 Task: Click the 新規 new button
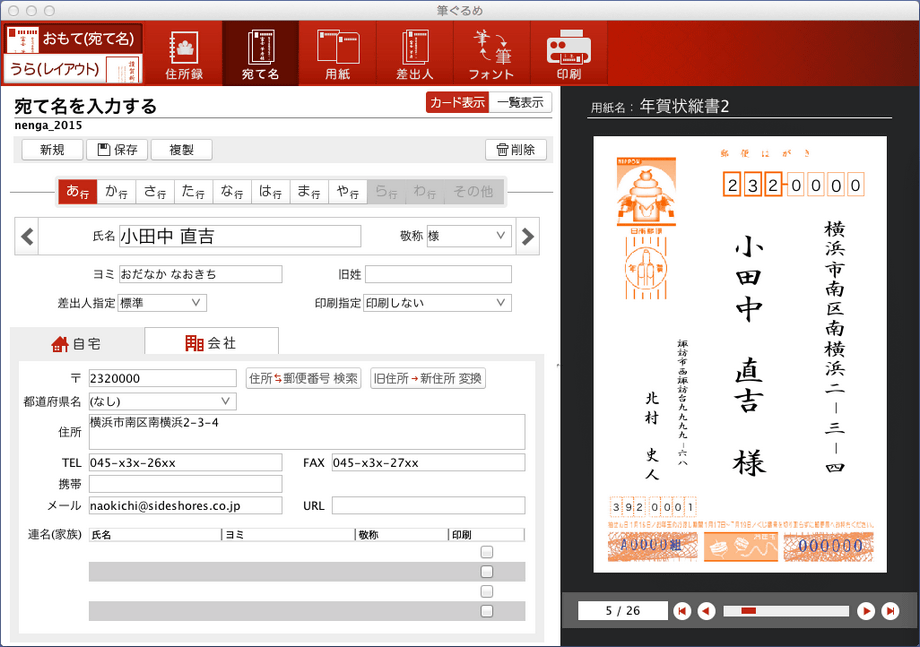[52, 150]
